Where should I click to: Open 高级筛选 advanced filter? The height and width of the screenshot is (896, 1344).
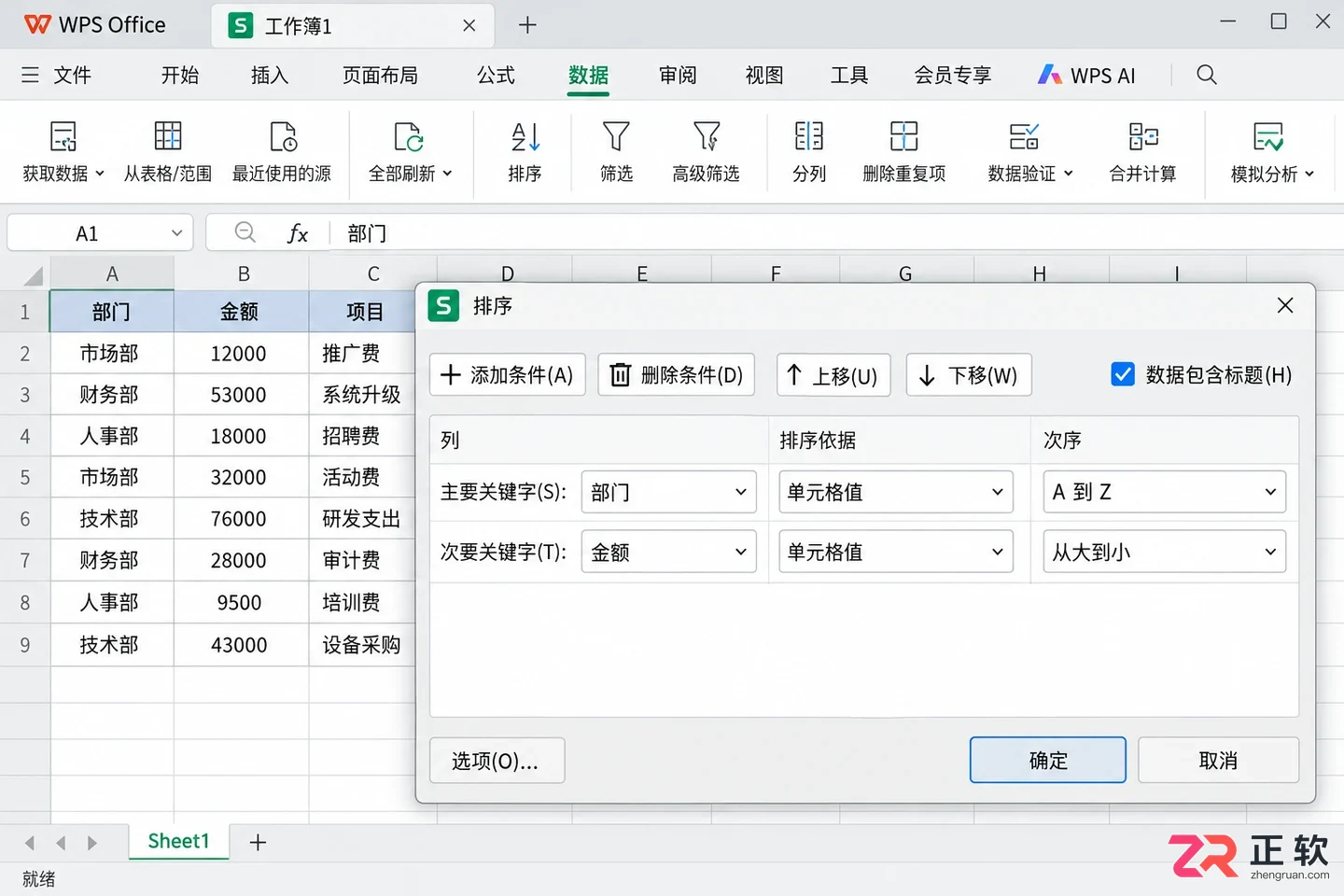(x=707, y=151)
